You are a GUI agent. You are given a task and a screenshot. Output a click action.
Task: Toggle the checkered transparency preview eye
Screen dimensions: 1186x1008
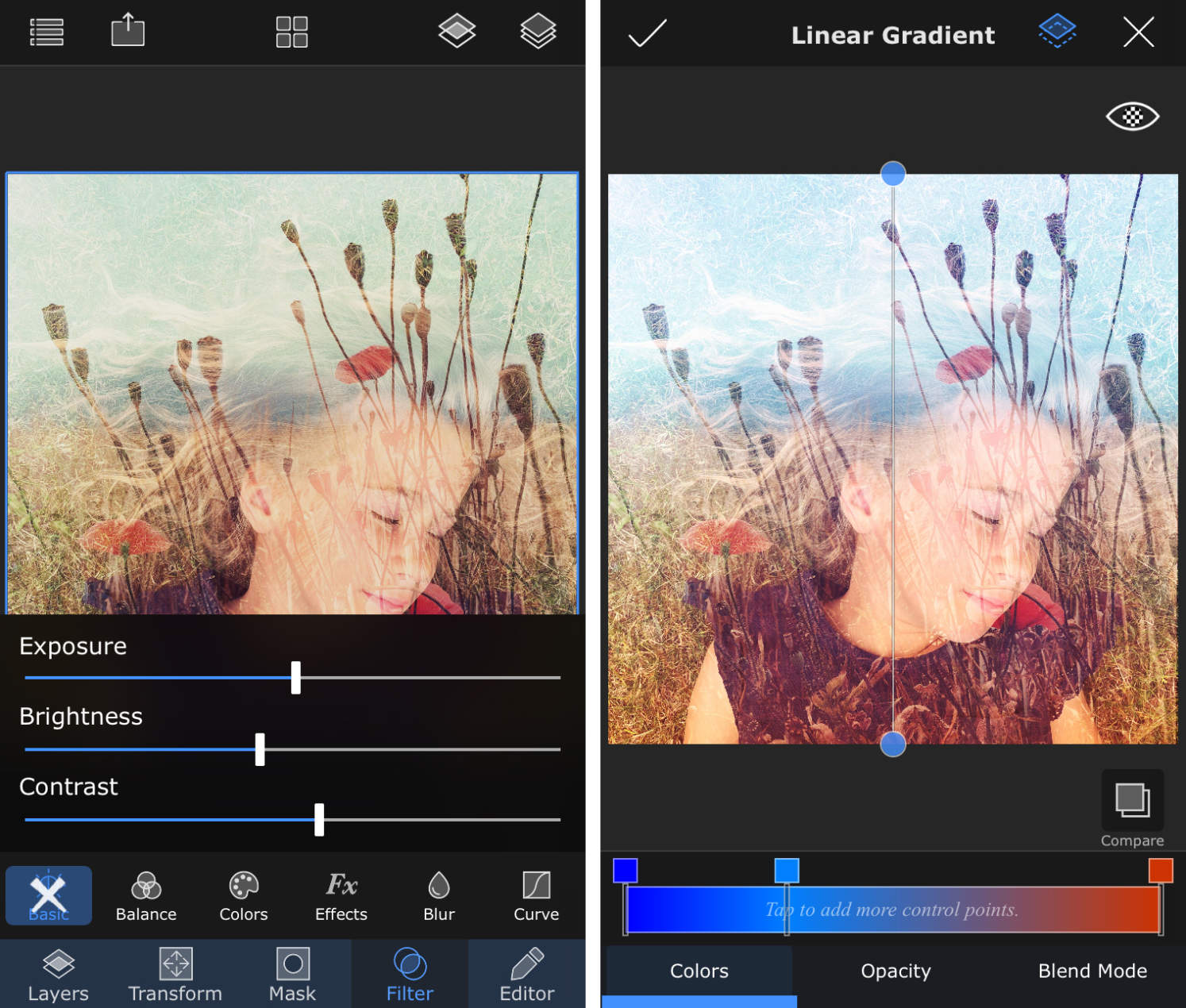(1133, 116)
